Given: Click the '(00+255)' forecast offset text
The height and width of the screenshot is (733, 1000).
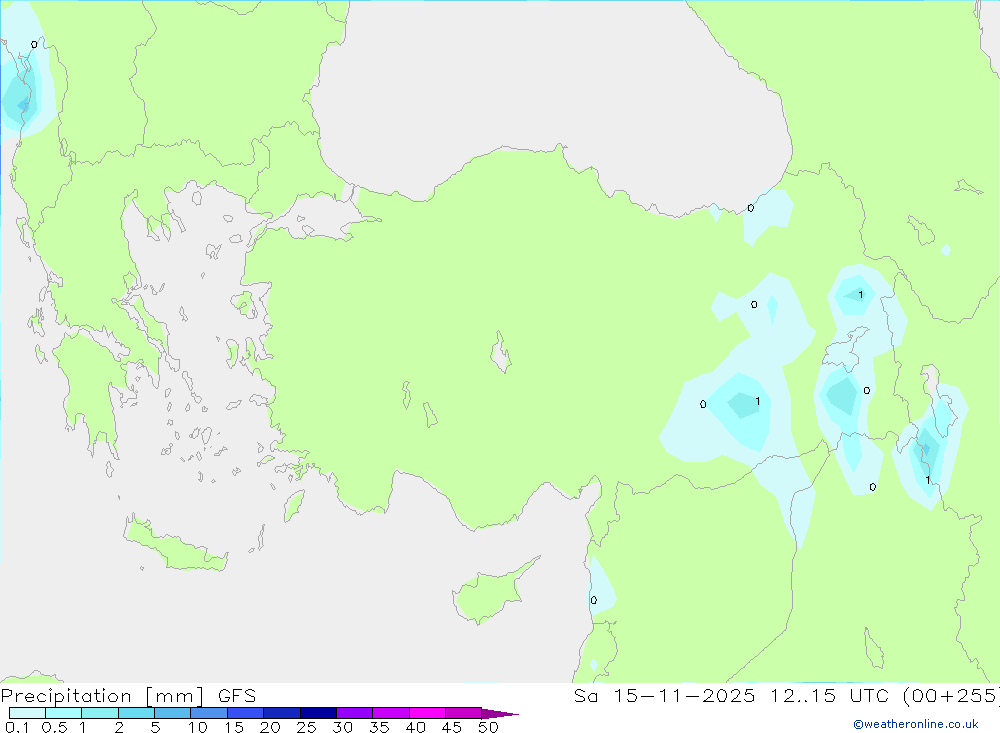Looking at the screenshot, I should 950,696.
